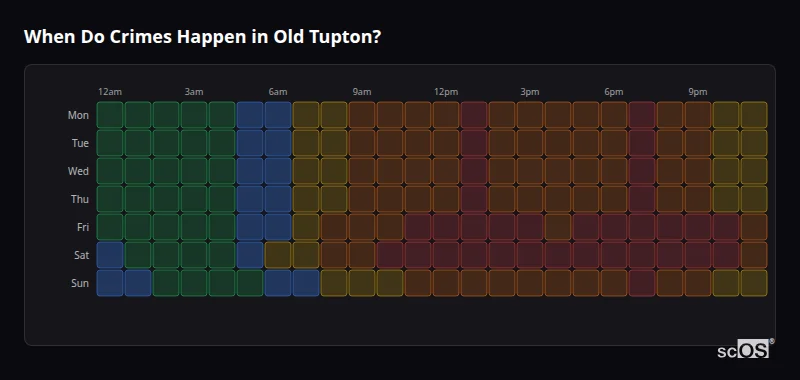Click the Sunday 11pm cell
The height and width of the screenshot is (380, 800).
[754, 283]
